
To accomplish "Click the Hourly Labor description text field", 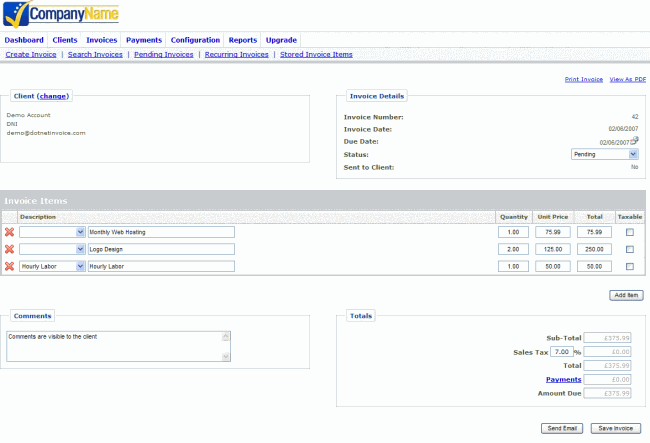I will pyautogui.click(x=161, y=266).
